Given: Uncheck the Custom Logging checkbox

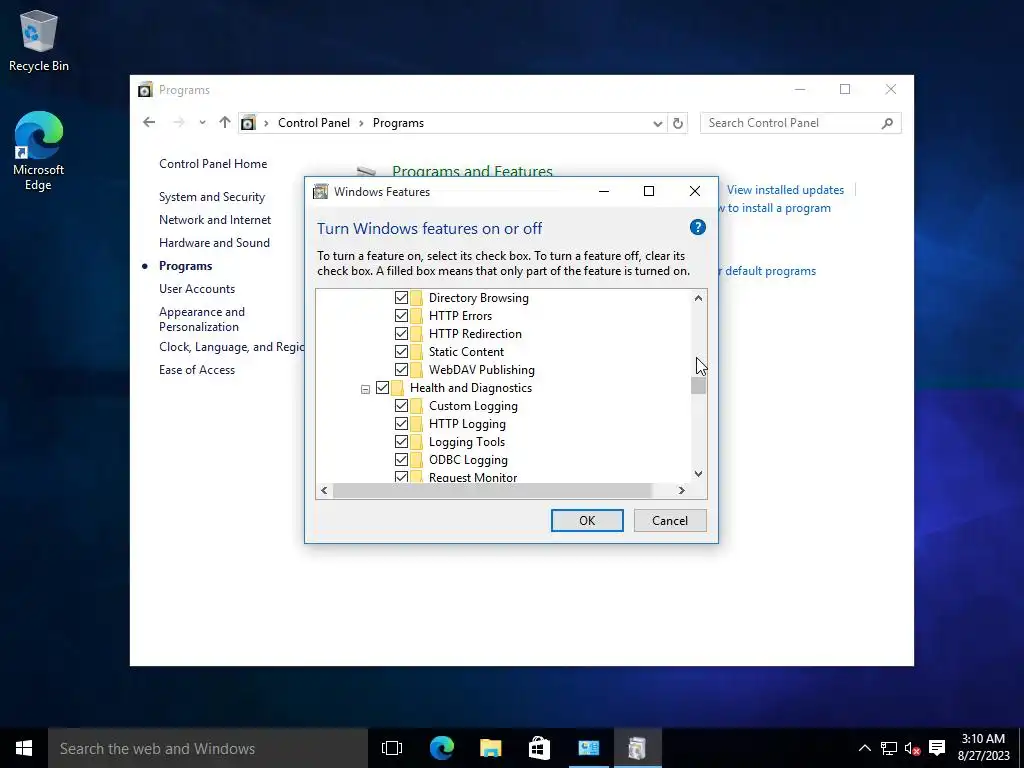Looking at the screenshot, I should [401, 406].
